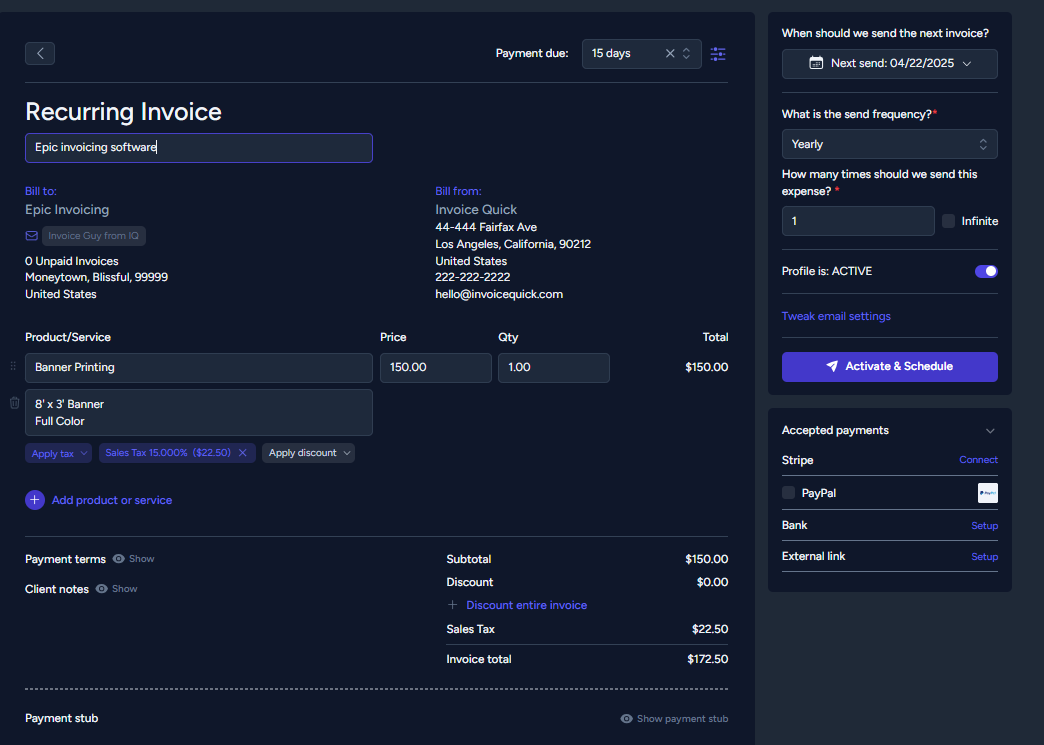Click the hello@invoicequick.com email text

coord(499,294)
